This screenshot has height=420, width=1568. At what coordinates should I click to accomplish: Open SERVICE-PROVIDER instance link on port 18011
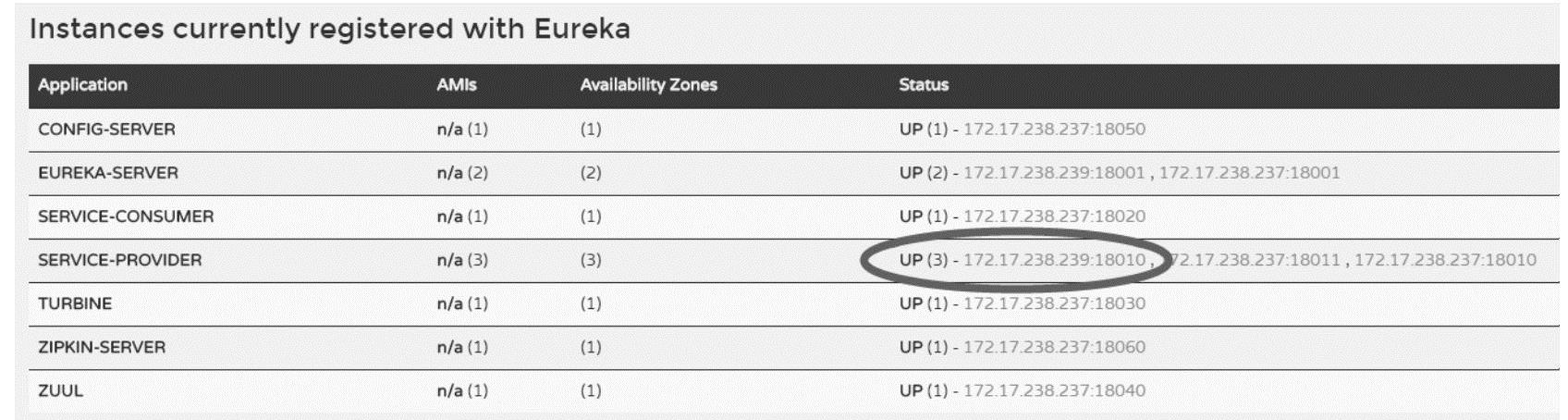[x=1257, y=260]
